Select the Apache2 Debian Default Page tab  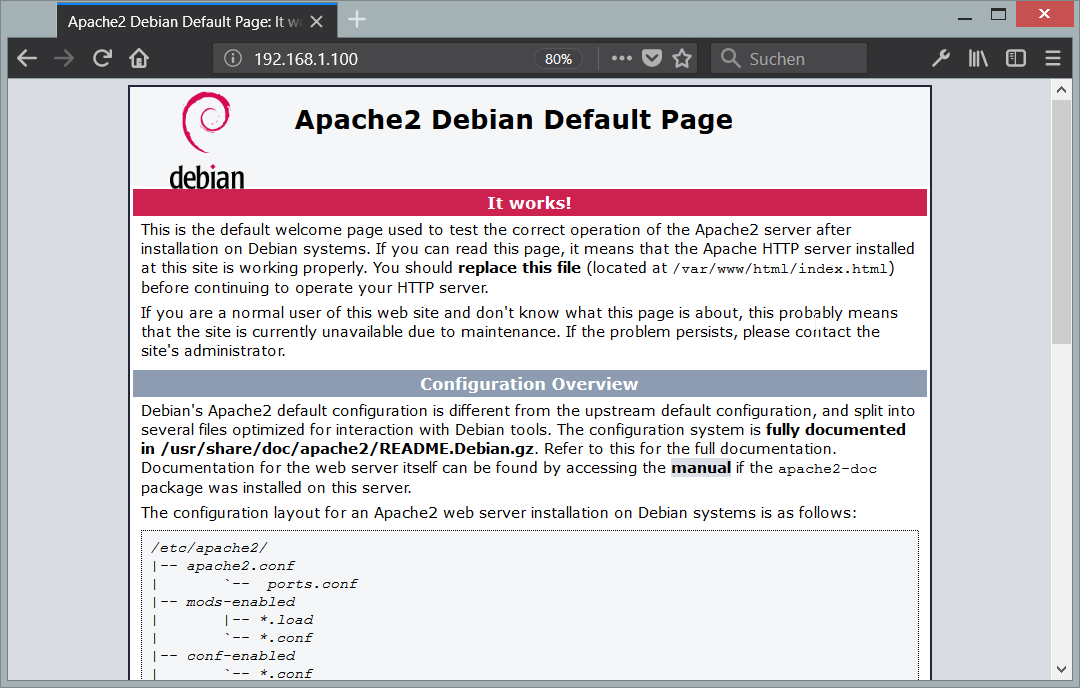click(197, 21)
